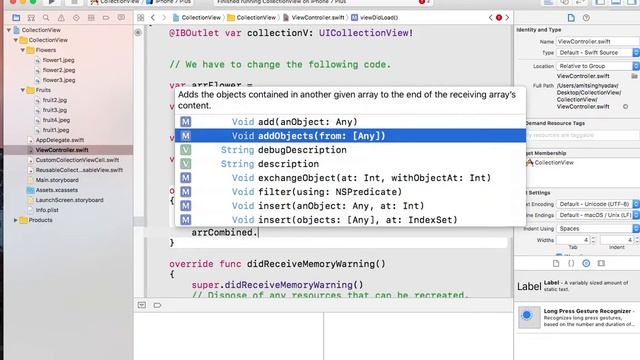Open the Find navigator magnifier icon
The image size is (640, 360).
(46, 18)
